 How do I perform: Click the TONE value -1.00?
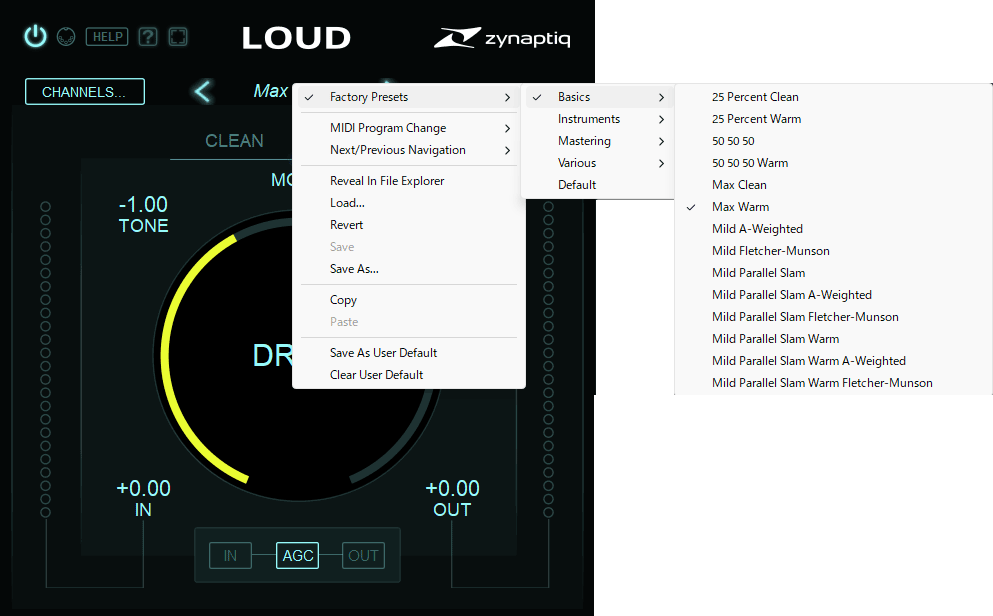coord(143,204)
